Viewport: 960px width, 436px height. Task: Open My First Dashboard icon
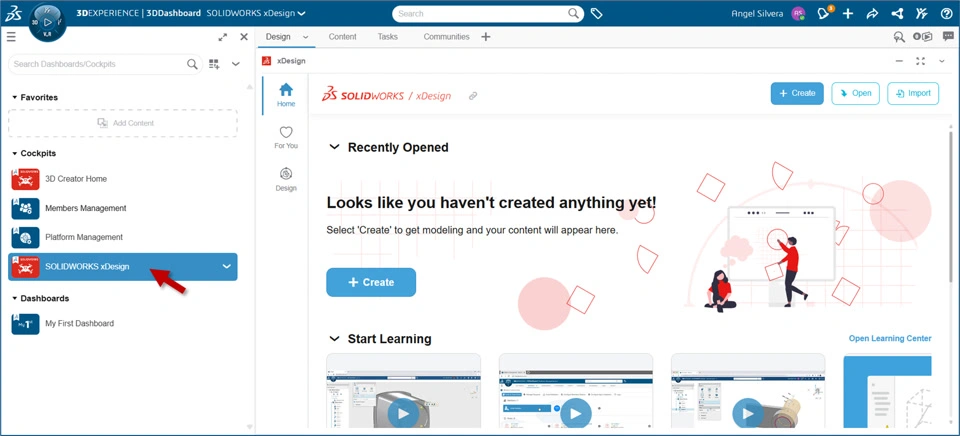[x=25, y=323]
